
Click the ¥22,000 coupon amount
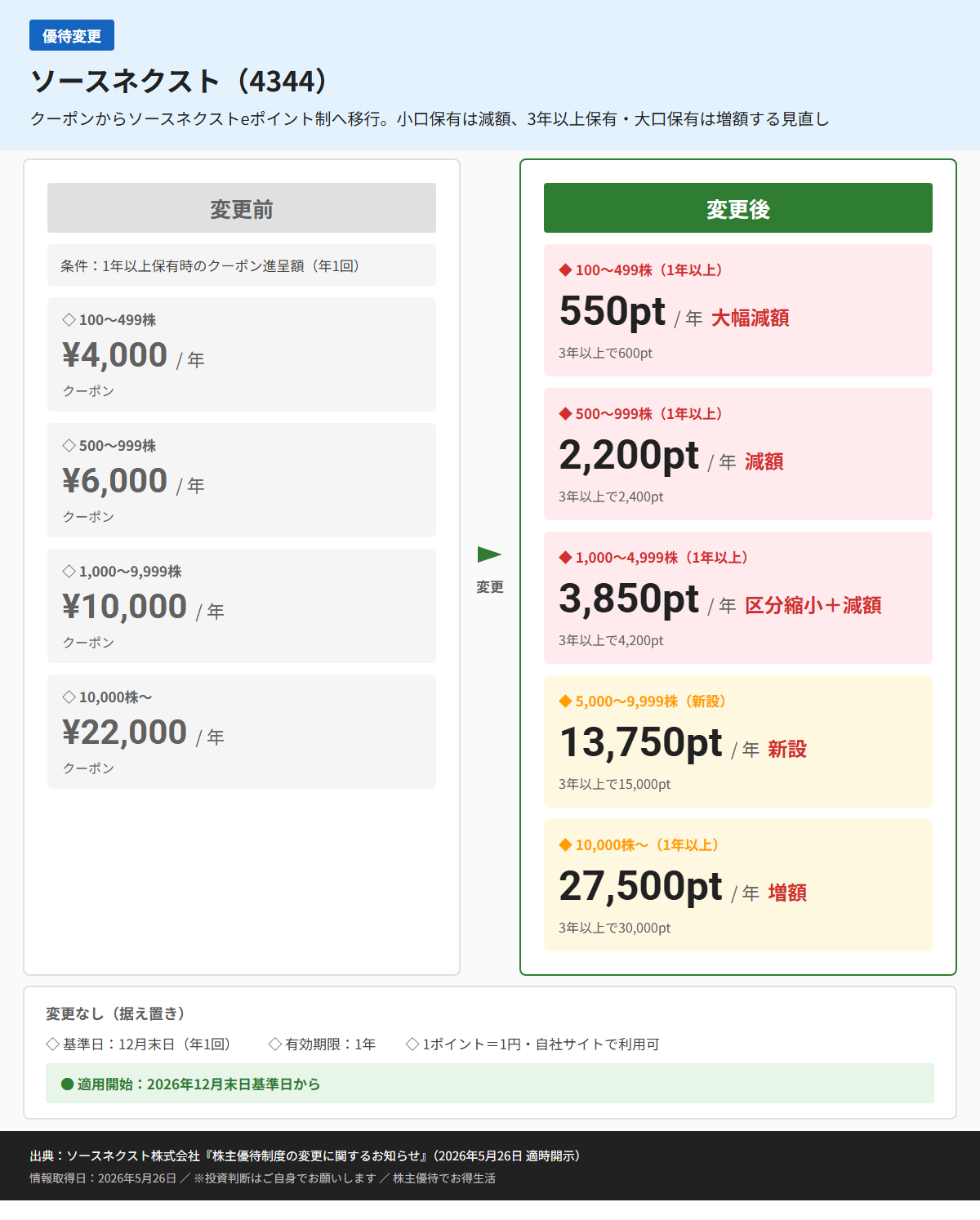click(125, 732)
